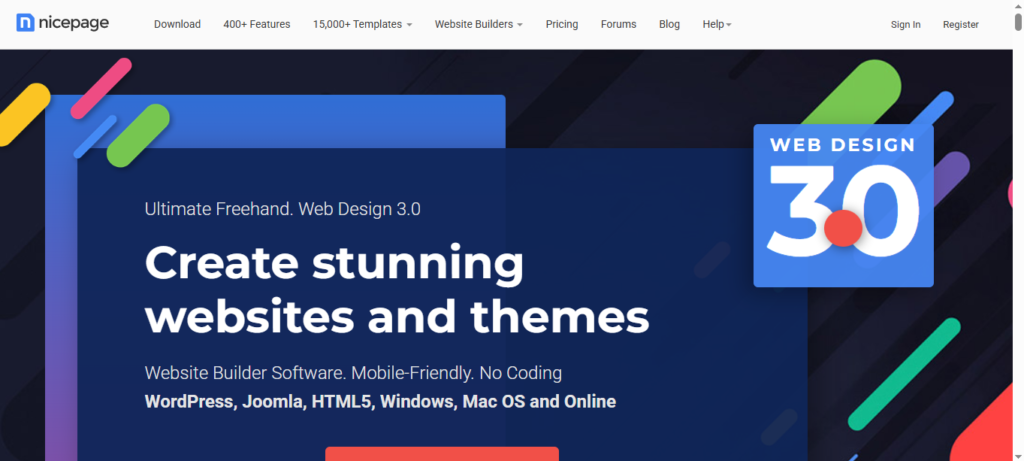Click the Nicepage logo icon
The height and width of the screenshot is (461, 1024).
coord(27,23)
